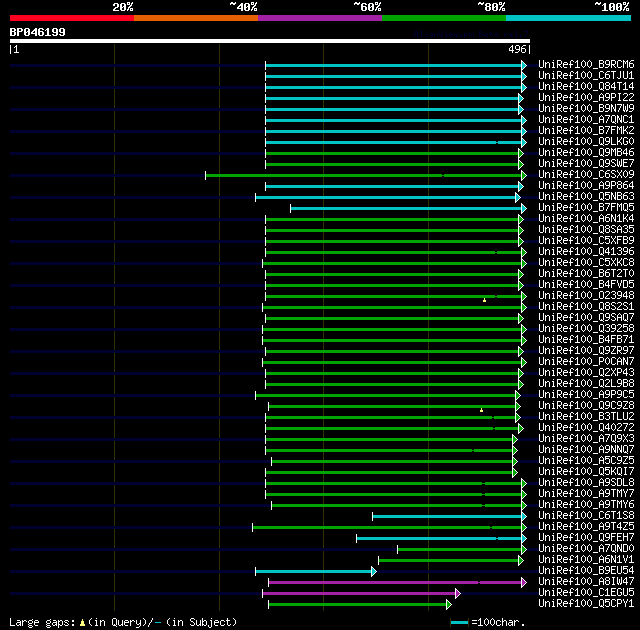
Task: Click the UniRef100_Q9LKG0 label
Action: click(x=586, y=142)
